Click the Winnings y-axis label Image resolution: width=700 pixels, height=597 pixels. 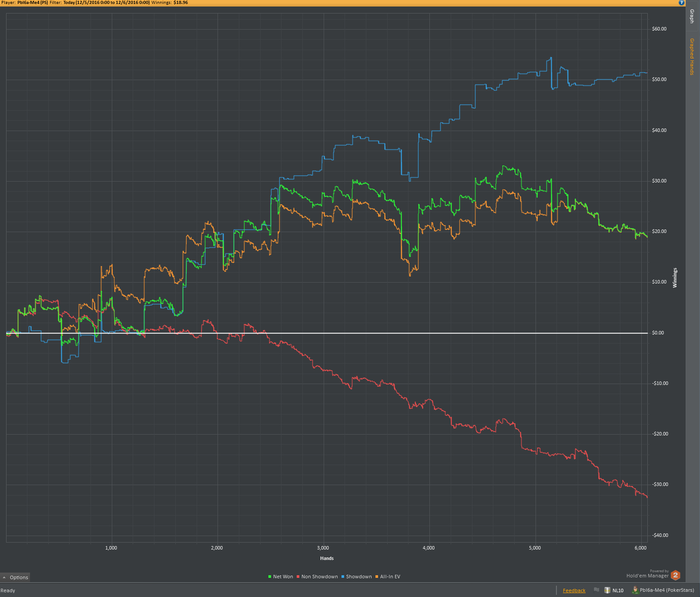point(675,278)
